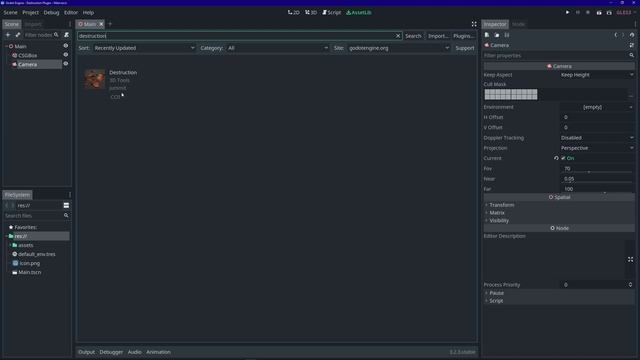Hide the CSGBox node
This screenshot has width=640, height=360.
(66, 55)
